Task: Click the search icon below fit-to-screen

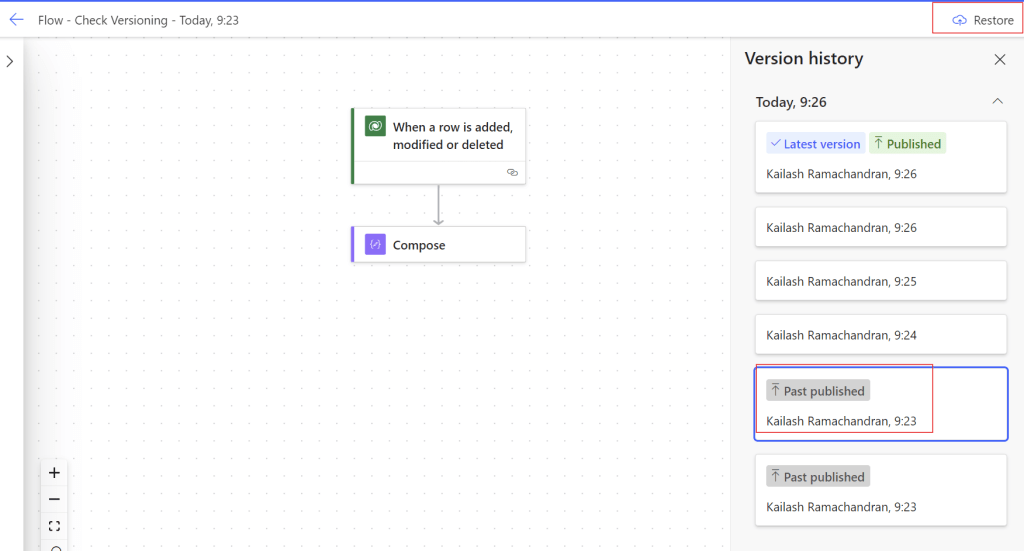Action: click(x=54, y=546)
